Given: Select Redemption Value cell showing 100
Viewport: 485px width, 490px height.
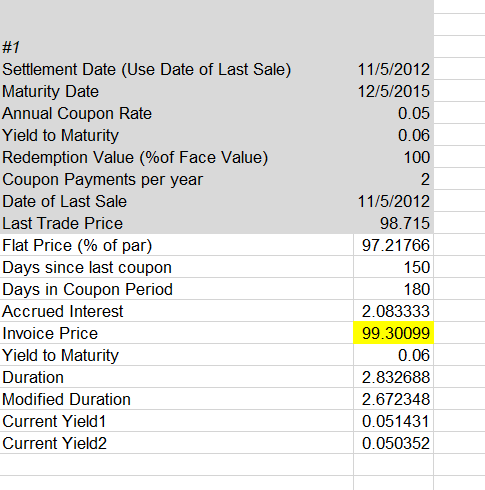Looking at the screenshot, I should 393,157.
